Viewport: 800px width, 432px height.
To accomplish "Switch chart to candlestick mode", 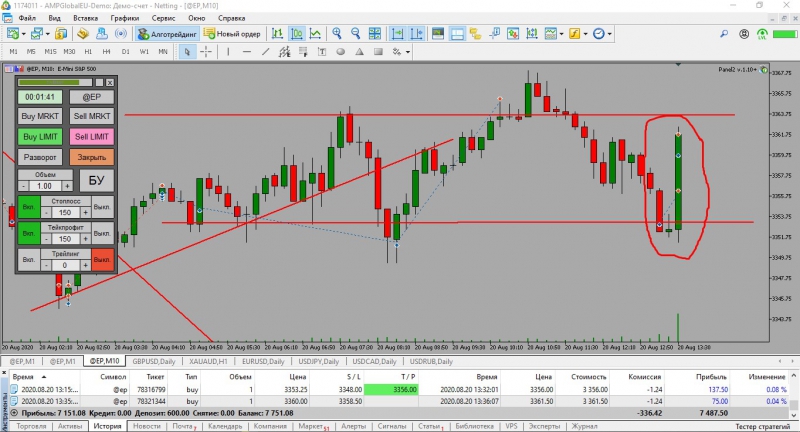I will [x=296, y=34].
